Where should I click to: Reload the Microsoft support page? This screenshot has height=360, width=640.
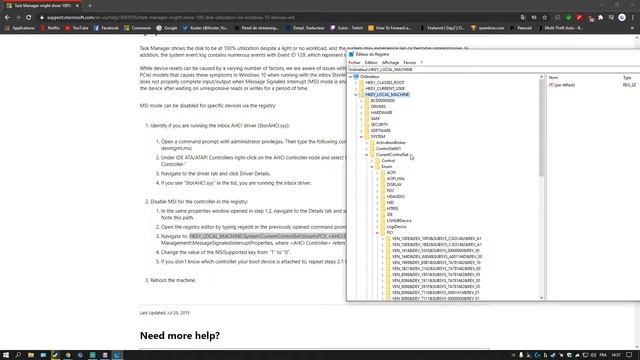coord(29,18)
